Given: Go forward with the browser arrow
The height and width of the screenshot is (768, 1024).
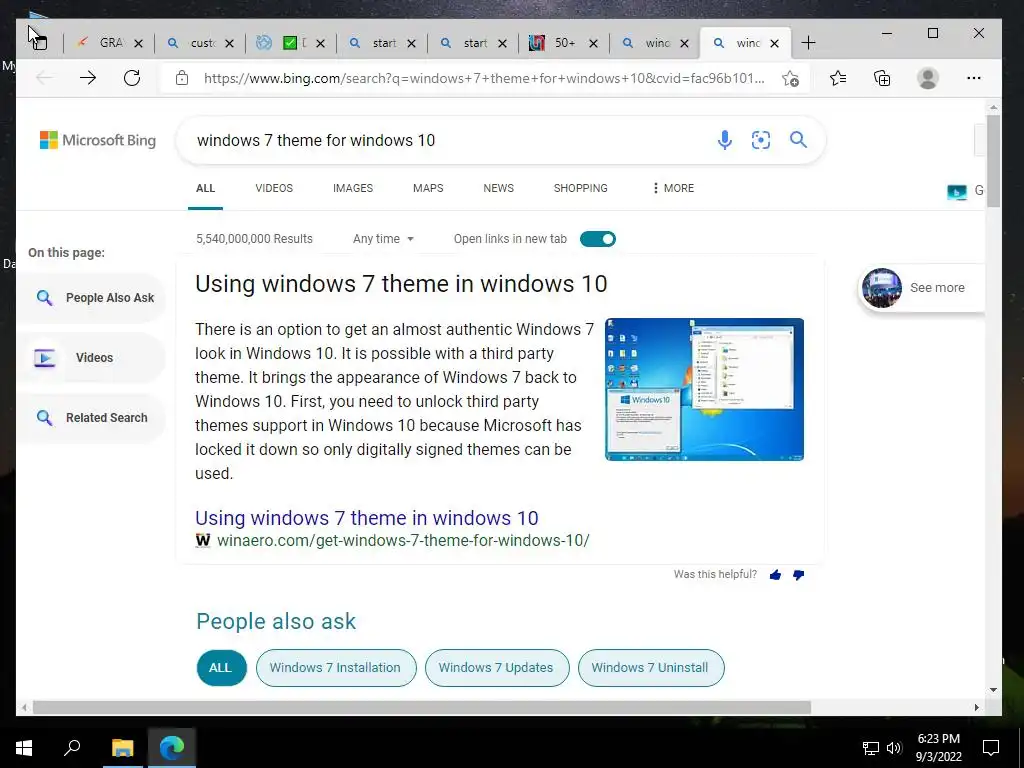Looking at the screenshot, I should click(x=88, y=78).
